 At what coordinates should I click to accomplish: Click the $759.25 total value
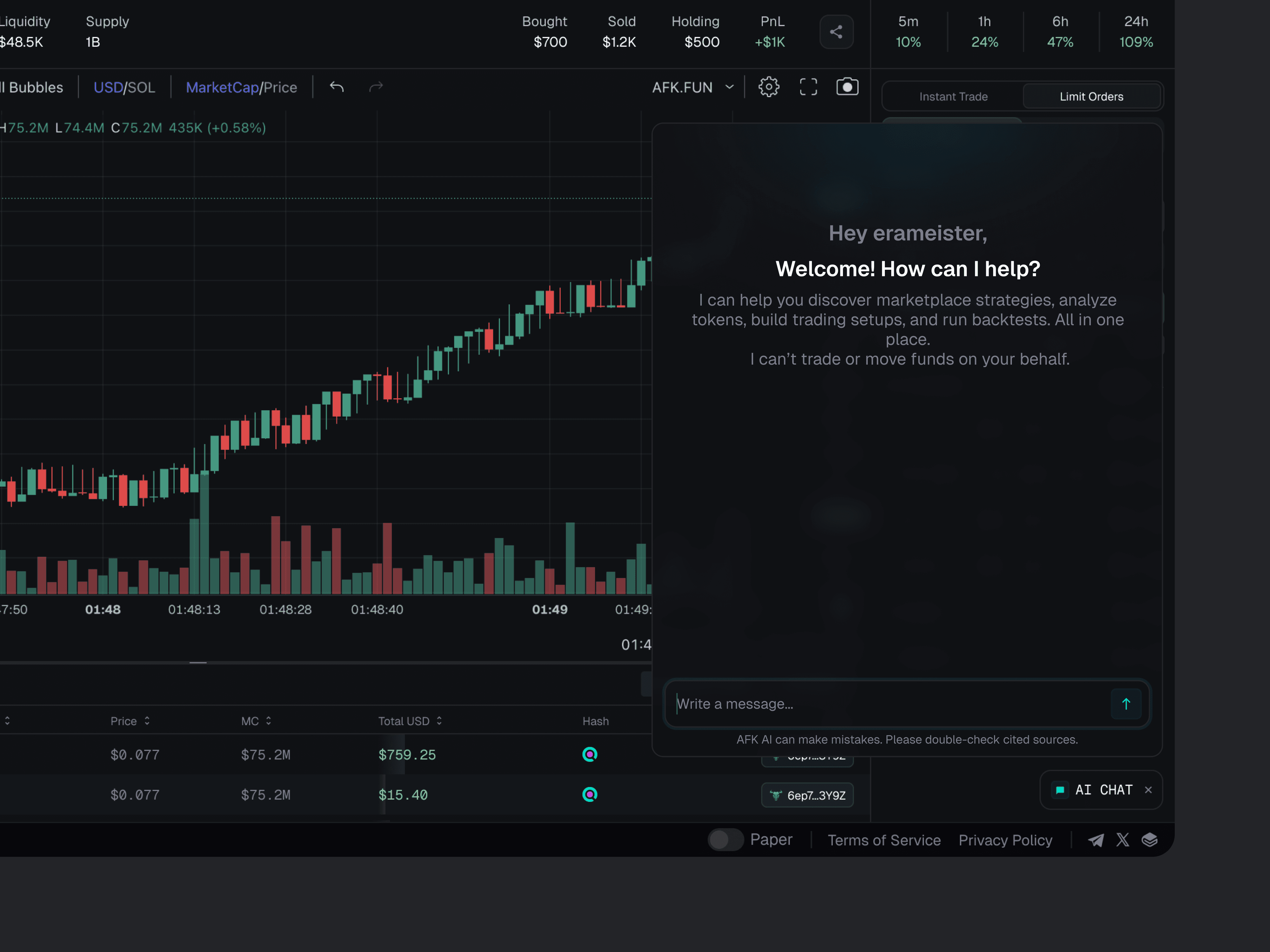point(406,755)
